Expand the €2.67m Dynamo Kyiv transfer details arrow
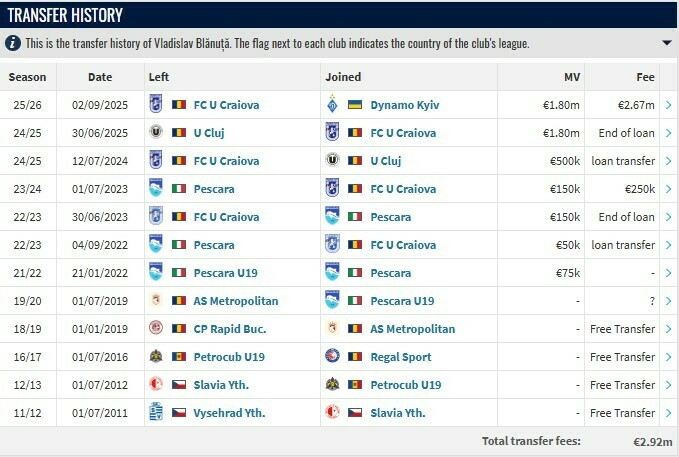The image size is (679, 457). [x=668, y=104]
